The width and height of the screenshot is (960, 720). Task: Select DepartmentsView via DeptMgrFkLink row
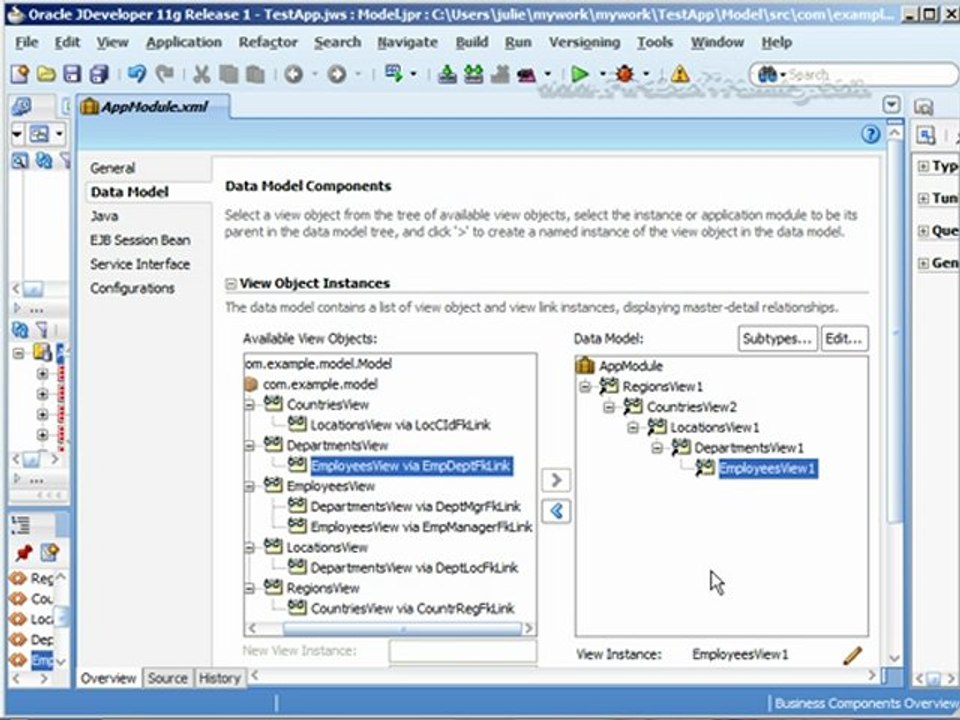416,506
